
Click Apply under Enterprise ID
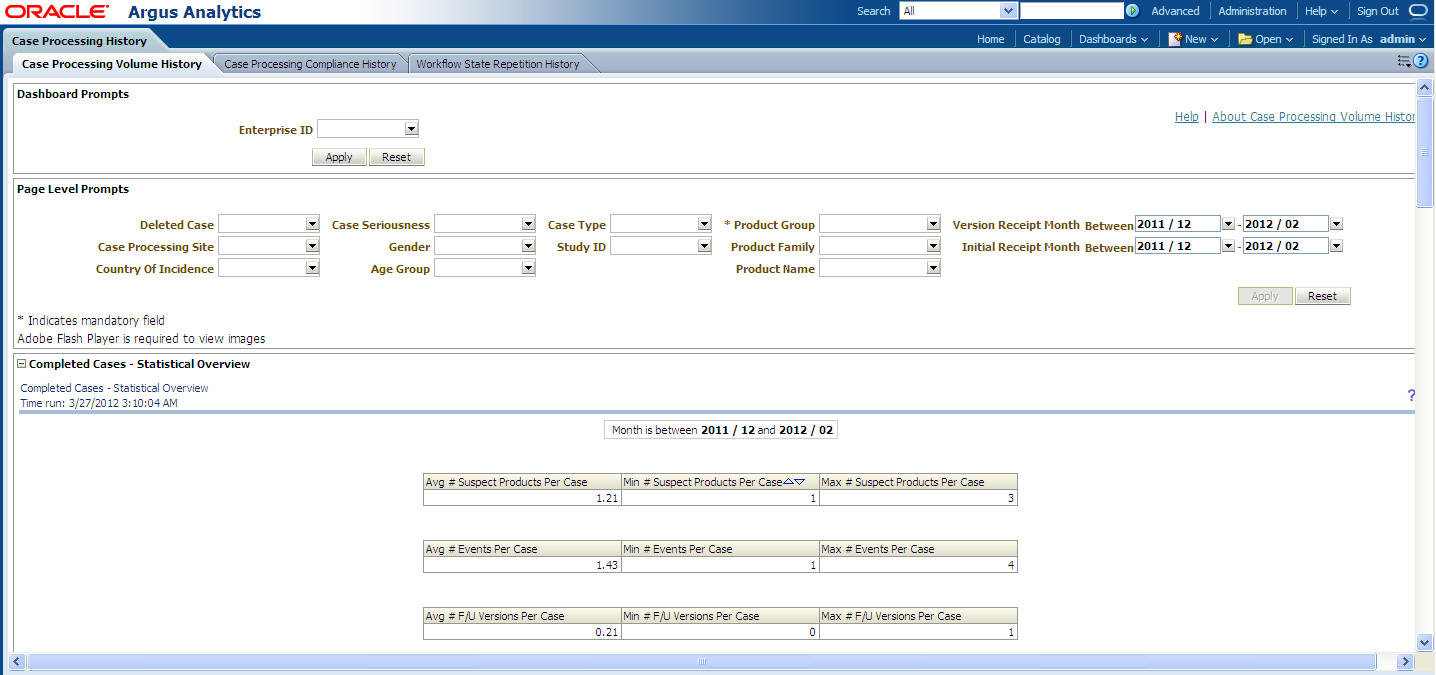click(x=339, y=157)
